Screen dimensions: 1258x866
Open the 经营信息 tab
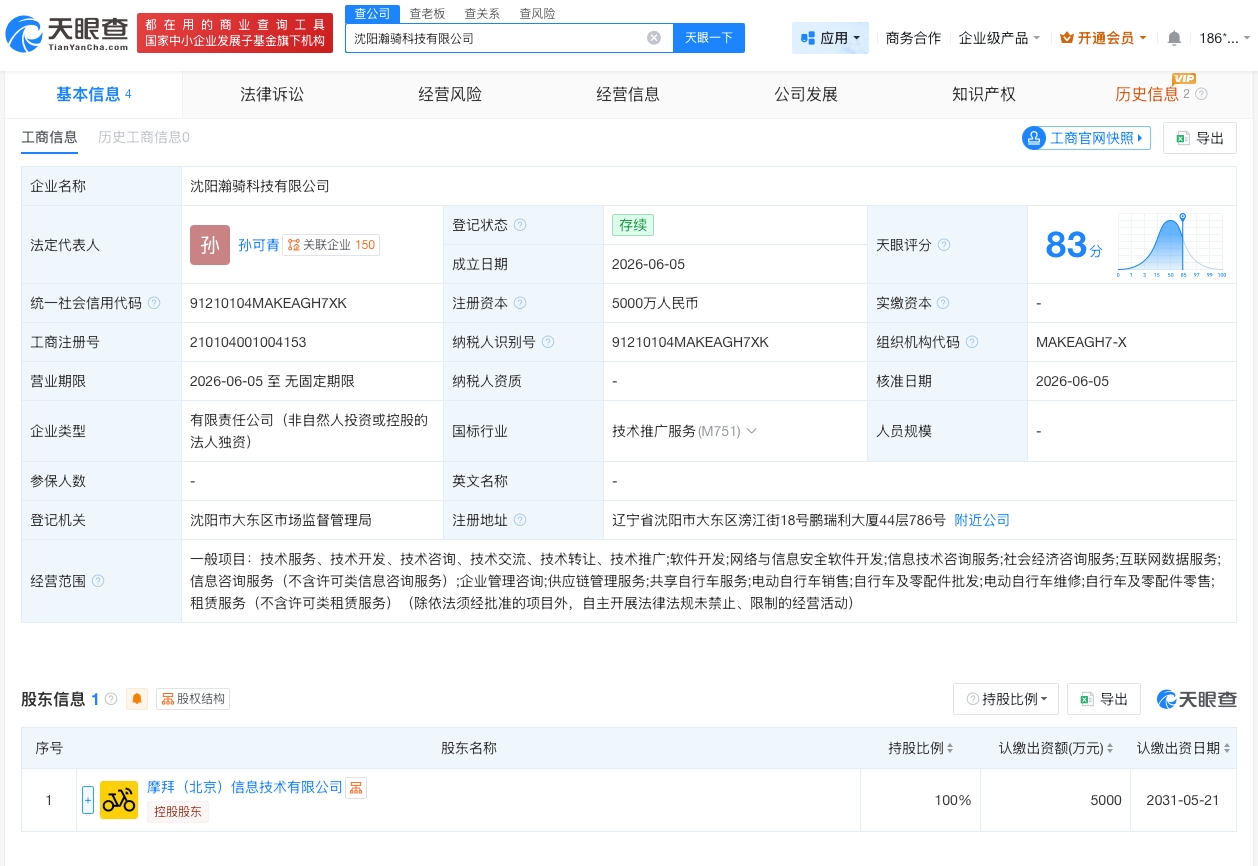[628, 94]
